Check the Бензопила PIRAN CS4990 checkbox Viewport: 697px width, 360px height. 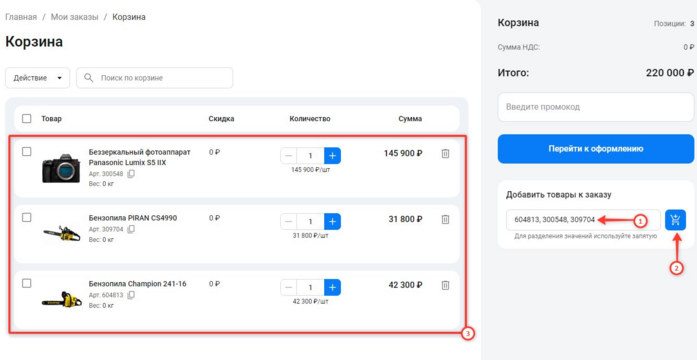(27, 217)
